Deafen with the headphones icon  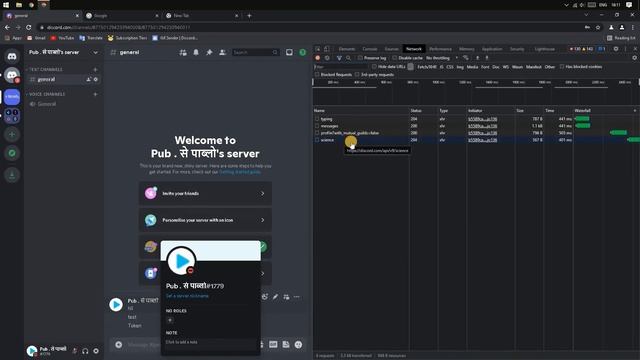point(85,351)
